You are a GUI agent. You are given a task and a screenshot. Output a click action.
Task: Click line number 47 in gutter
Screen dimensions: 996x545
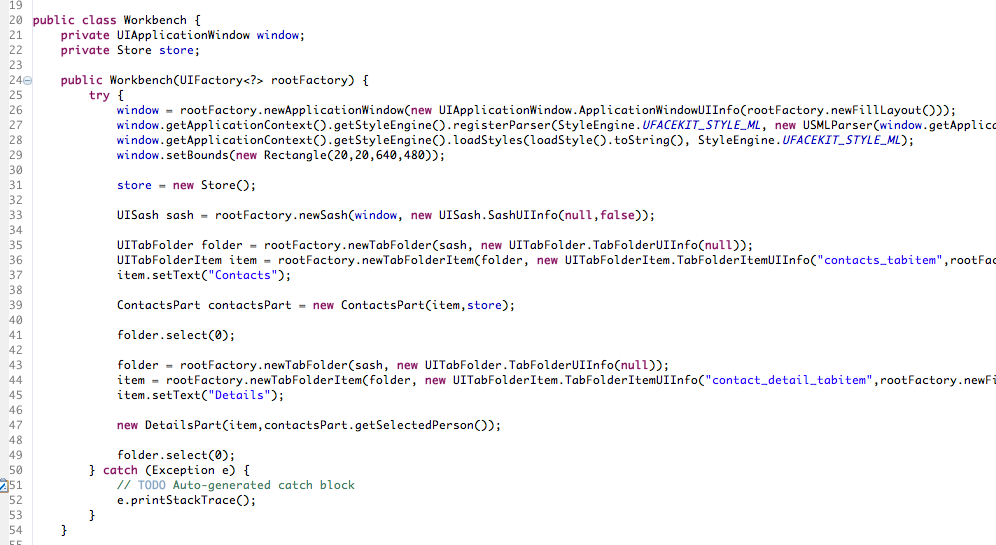tap(15, 426)
